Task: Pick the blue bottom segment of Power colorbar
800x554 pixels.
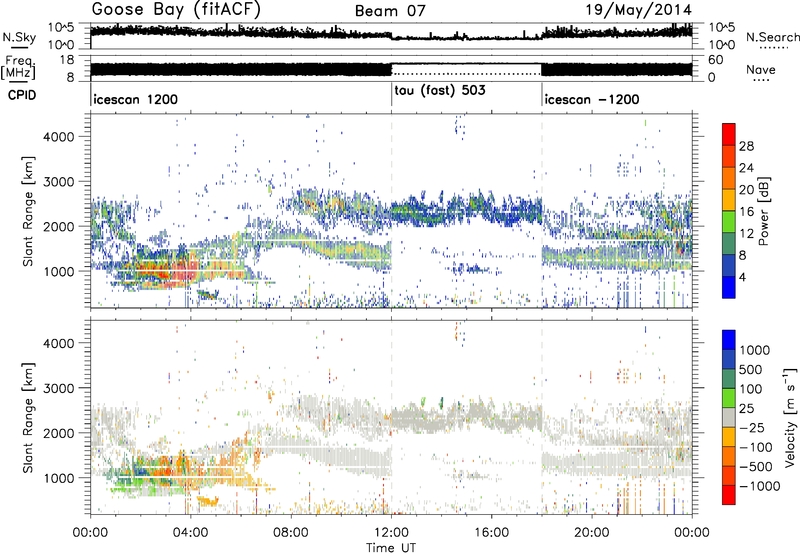Action: (729, 288)
